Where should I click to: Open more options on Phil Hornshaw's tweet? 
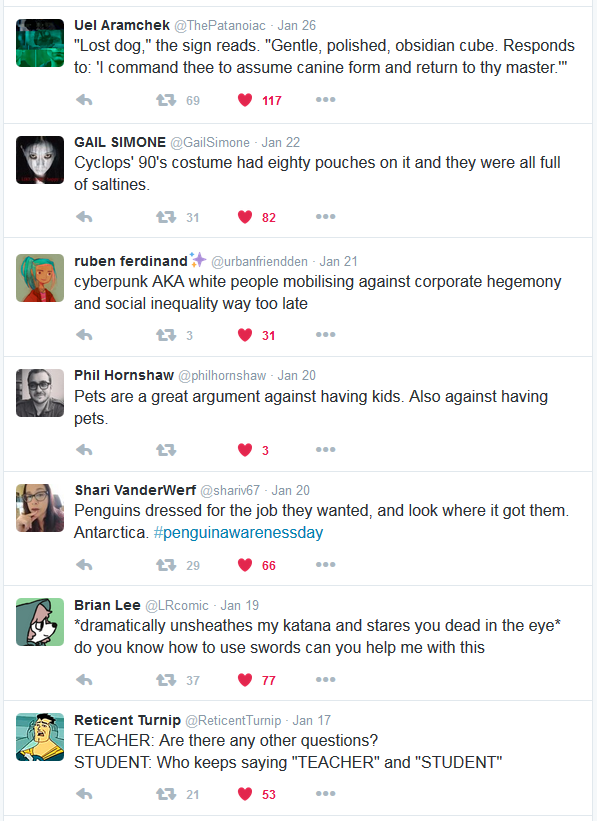coord(325,450)
